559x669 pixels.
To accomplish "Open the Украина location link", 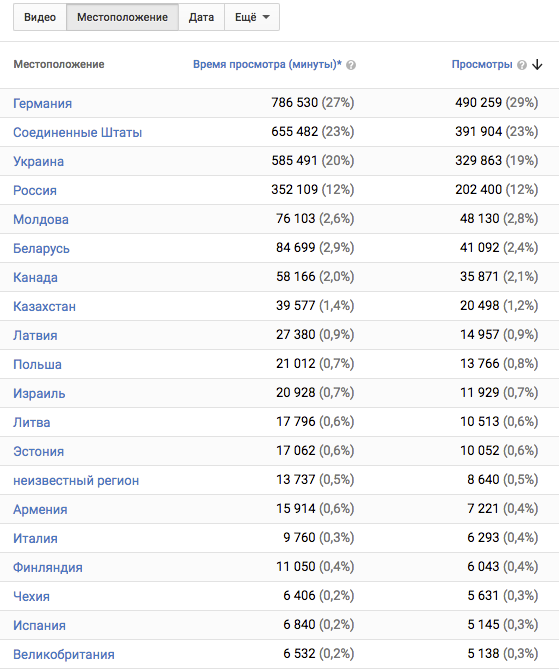I will pos(38,161).
